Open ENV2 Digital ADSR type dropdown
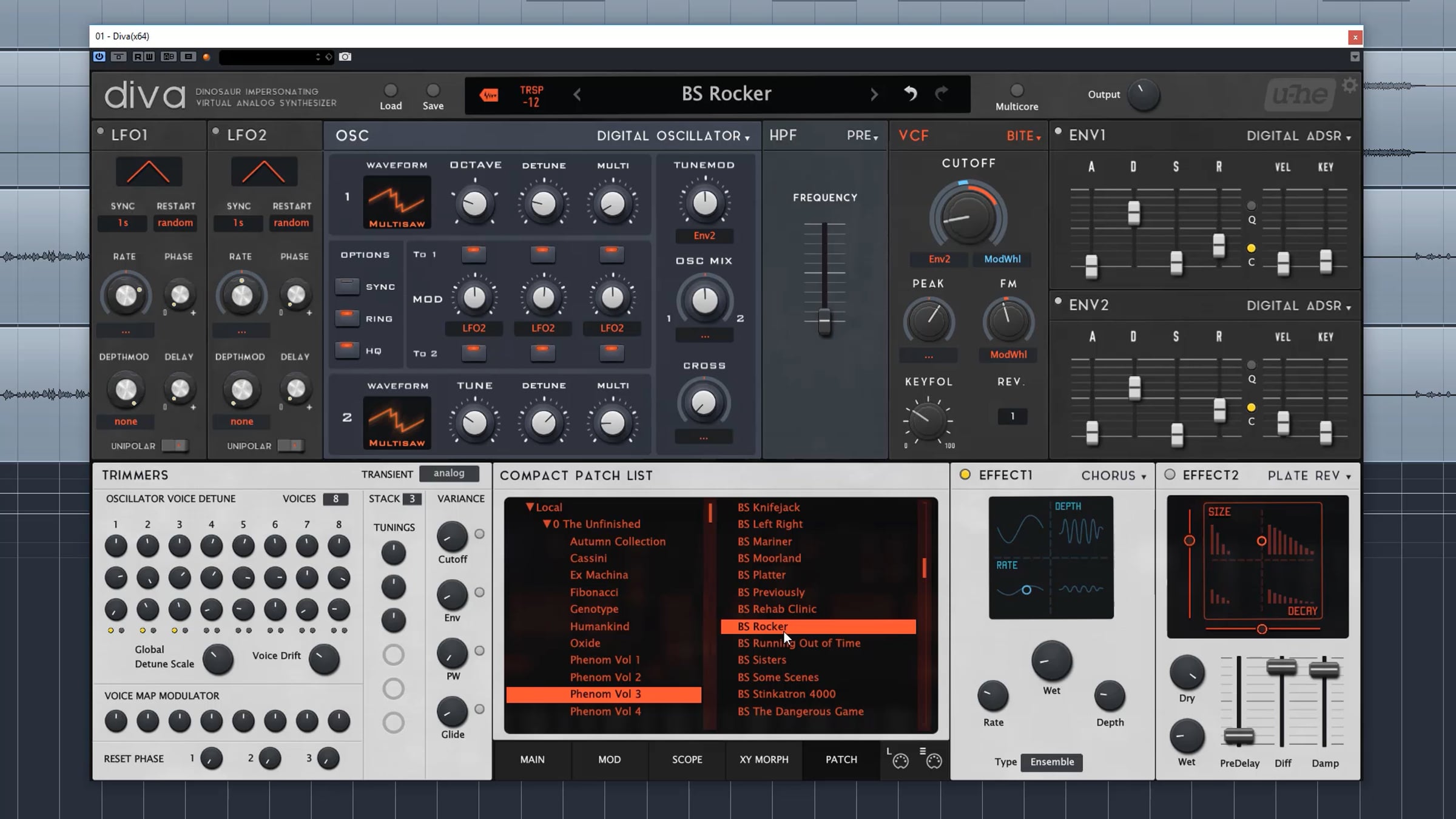The image size is (1456, 819). point(1298,306)
